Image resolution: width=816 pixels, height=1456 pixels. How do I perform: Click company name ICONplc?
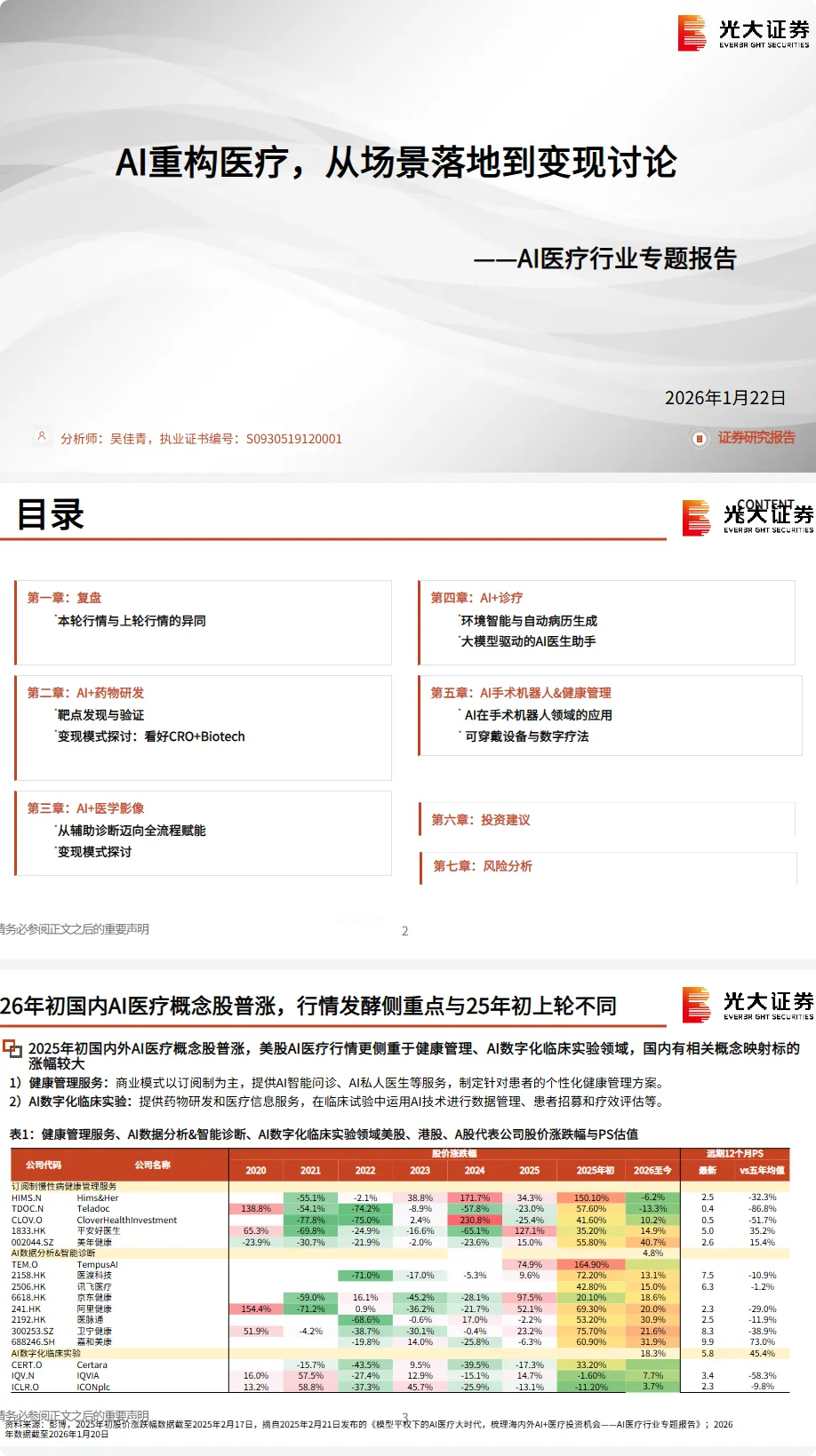pos(93,1387)
